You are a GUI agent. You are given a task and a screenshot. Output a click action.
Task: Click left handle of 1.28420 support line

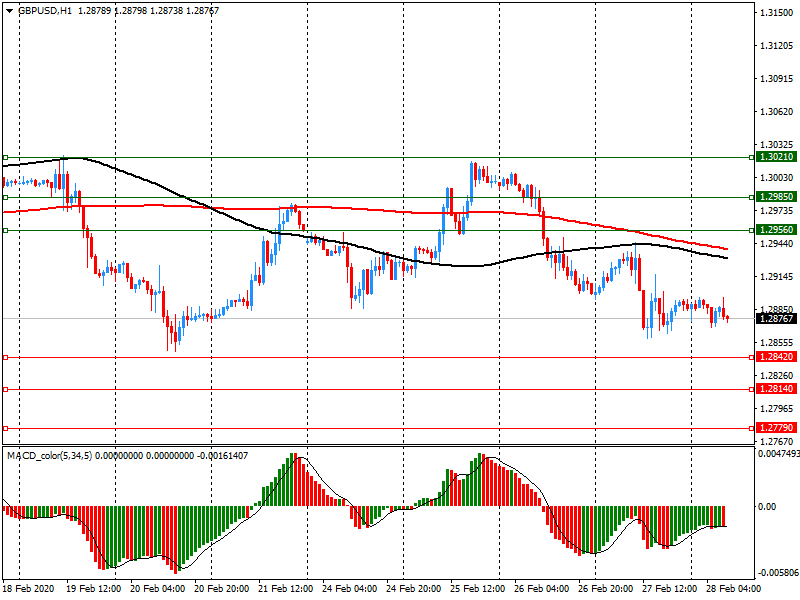5,358
